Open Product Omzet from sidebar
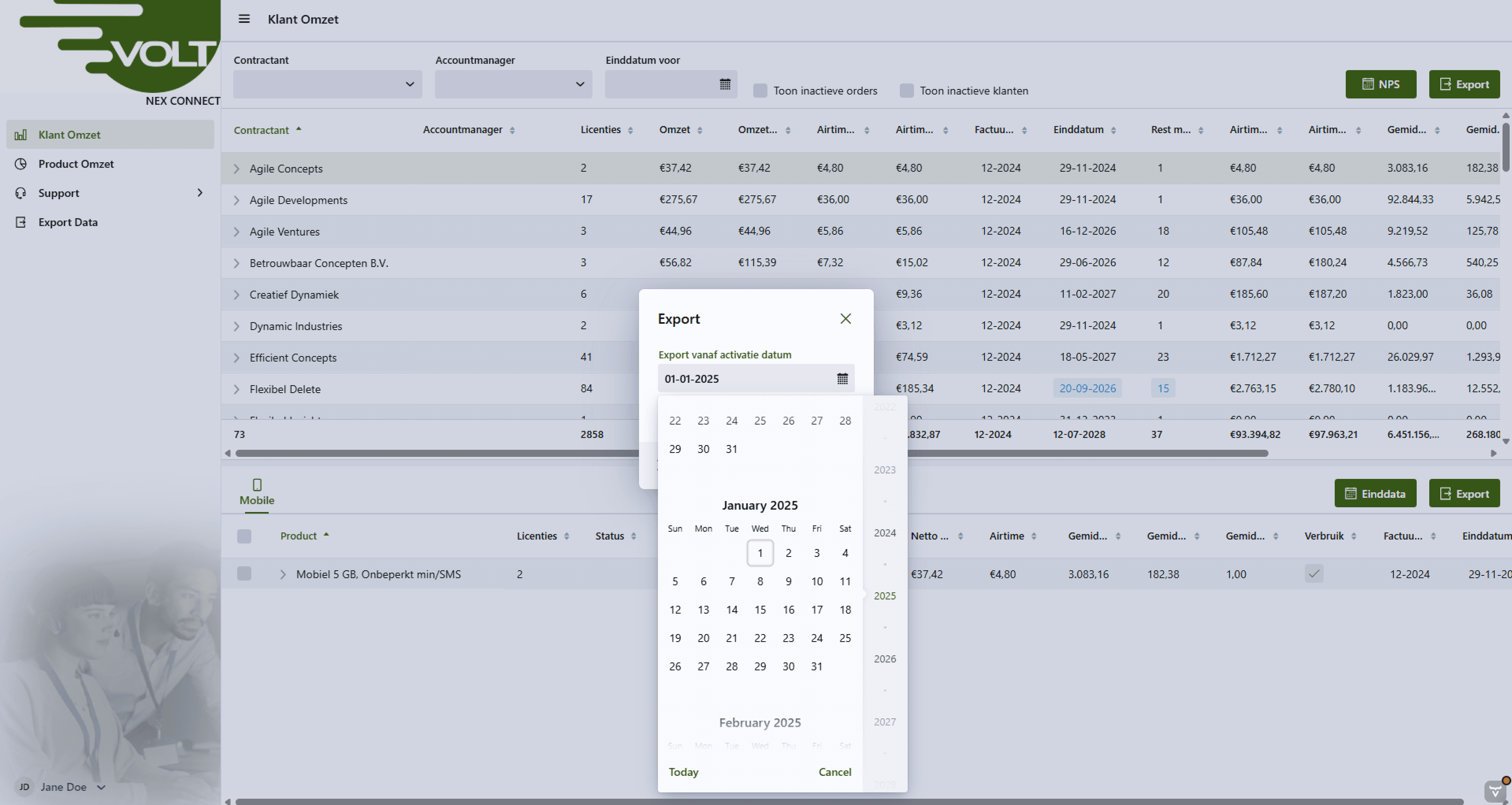Image resolution: width=1512 pixels, height=805 pixels. [76, 164]
